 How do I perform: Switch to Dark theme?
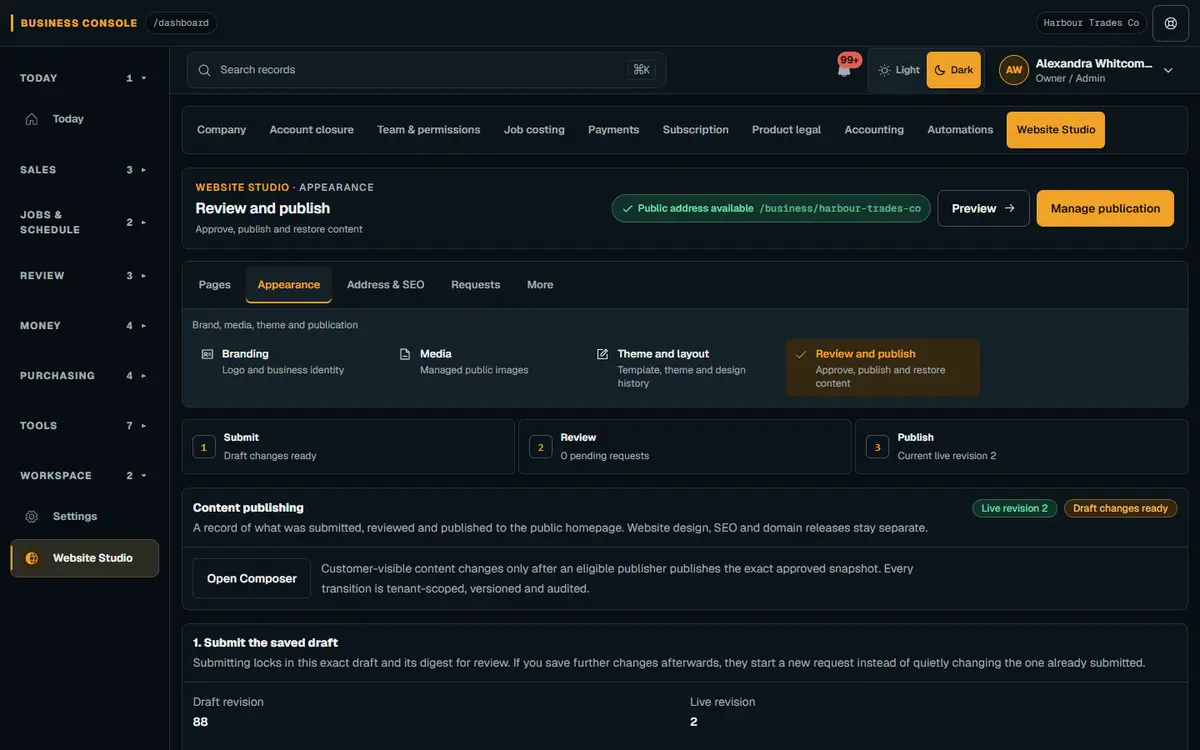954,70
